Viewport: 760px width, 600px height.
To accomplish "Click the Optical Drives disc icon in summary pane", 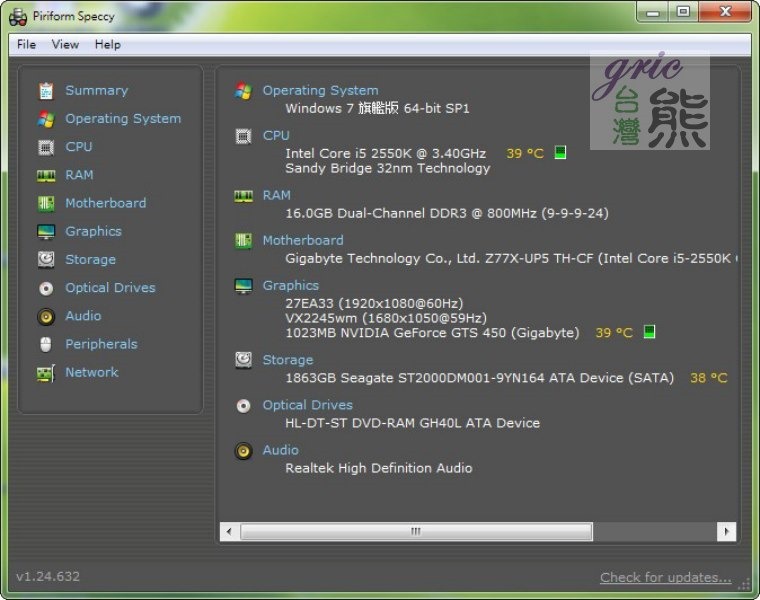I will coord(243,406).
